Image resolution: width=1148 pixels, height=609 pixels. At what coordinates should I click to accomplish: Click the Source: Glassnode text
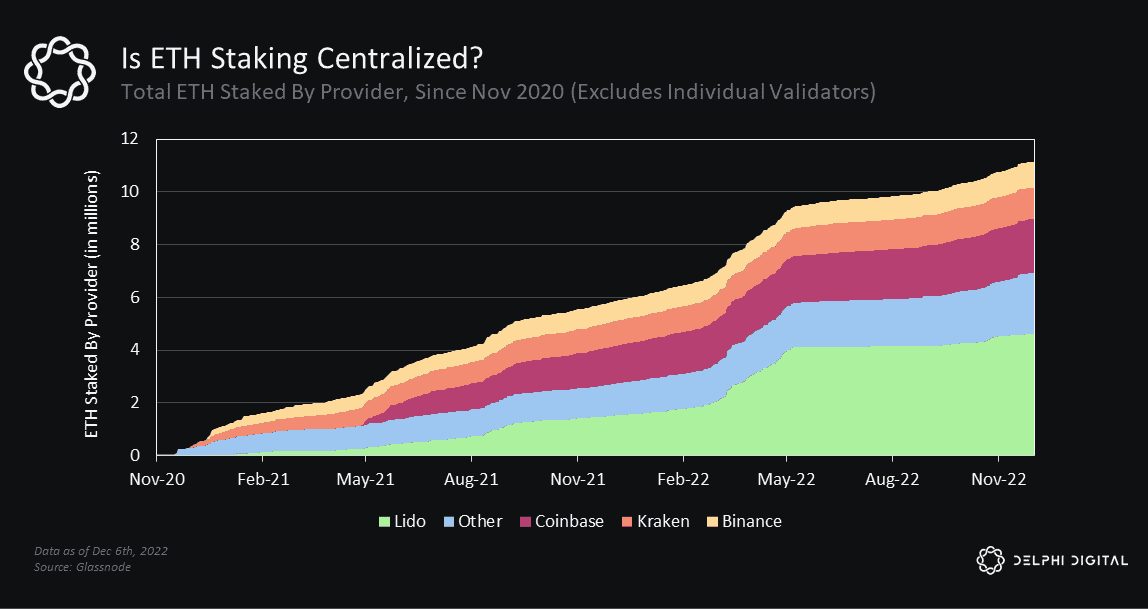click(83, 567)
